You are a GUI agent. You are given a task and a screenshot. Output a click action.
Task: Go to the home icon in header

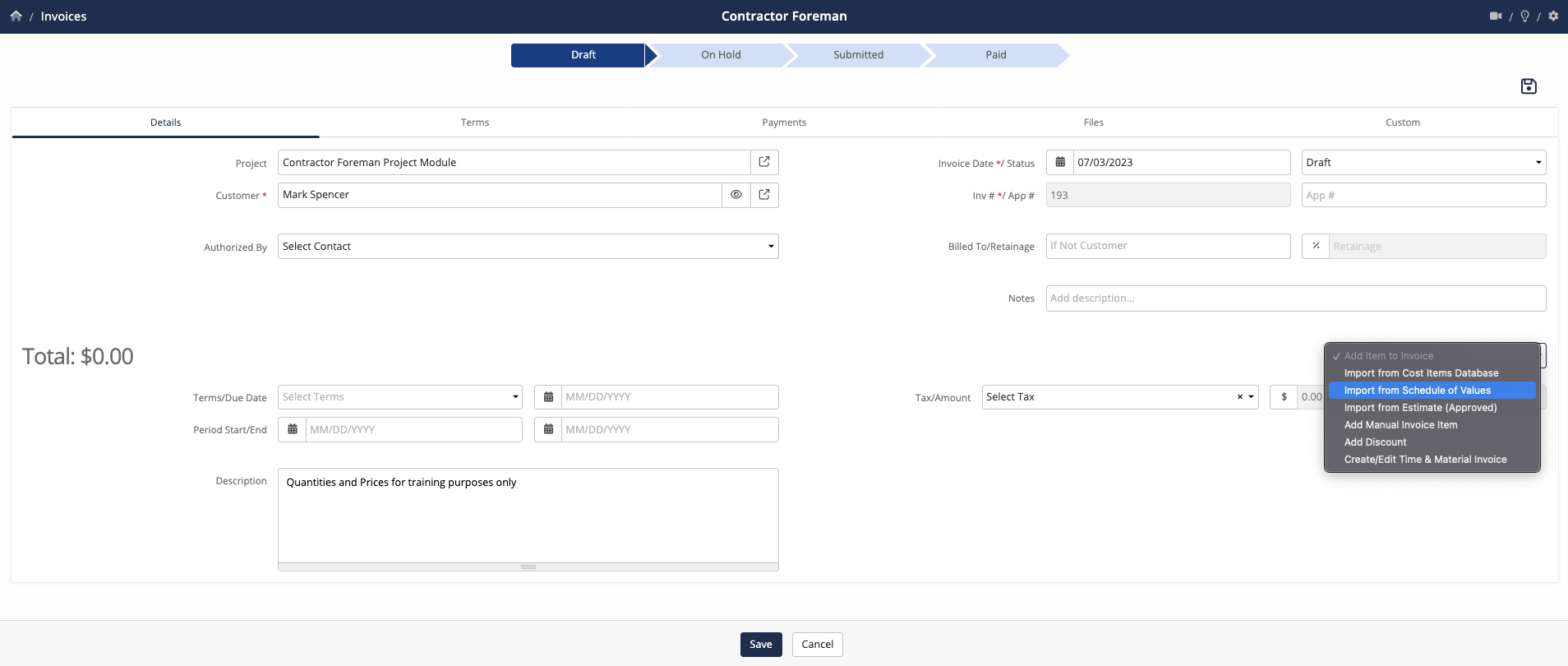click(16, 16)
